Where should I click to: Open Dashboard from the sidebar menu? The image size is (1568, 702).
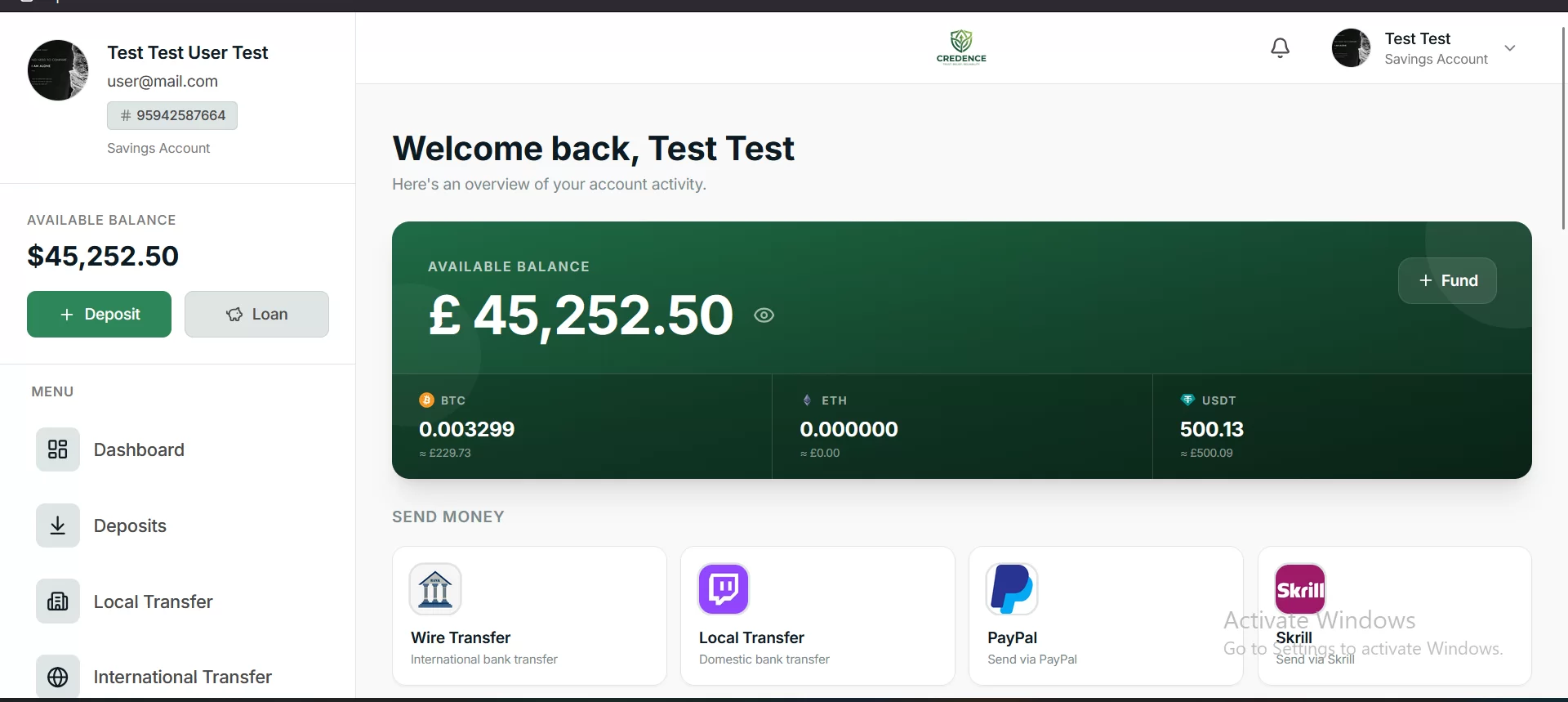pyautogui.click(x=177, y=449)
